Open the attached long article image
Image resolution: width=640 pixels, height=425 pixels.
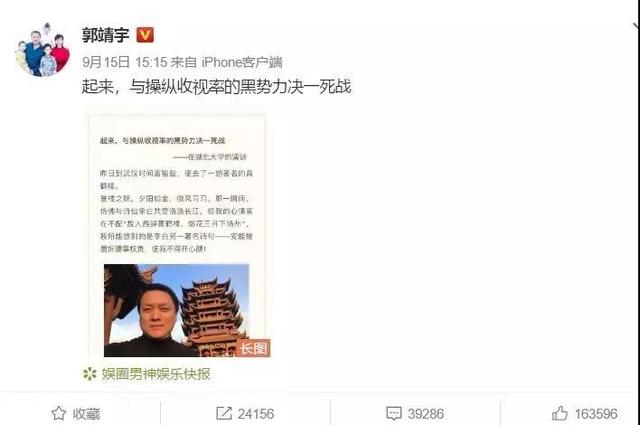pyautogui.click(x=177, y=236)
